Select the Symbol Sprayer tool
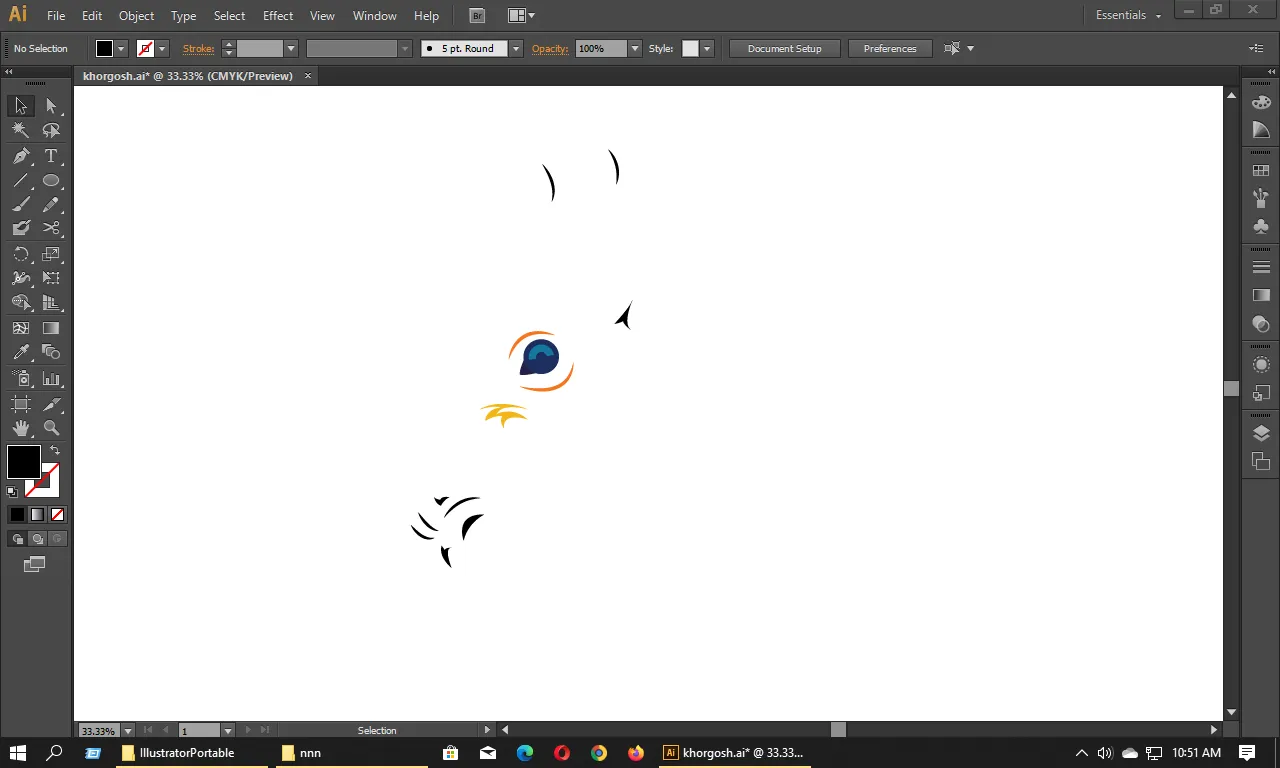The image size is (1280, 768). (x=21, y=379)
